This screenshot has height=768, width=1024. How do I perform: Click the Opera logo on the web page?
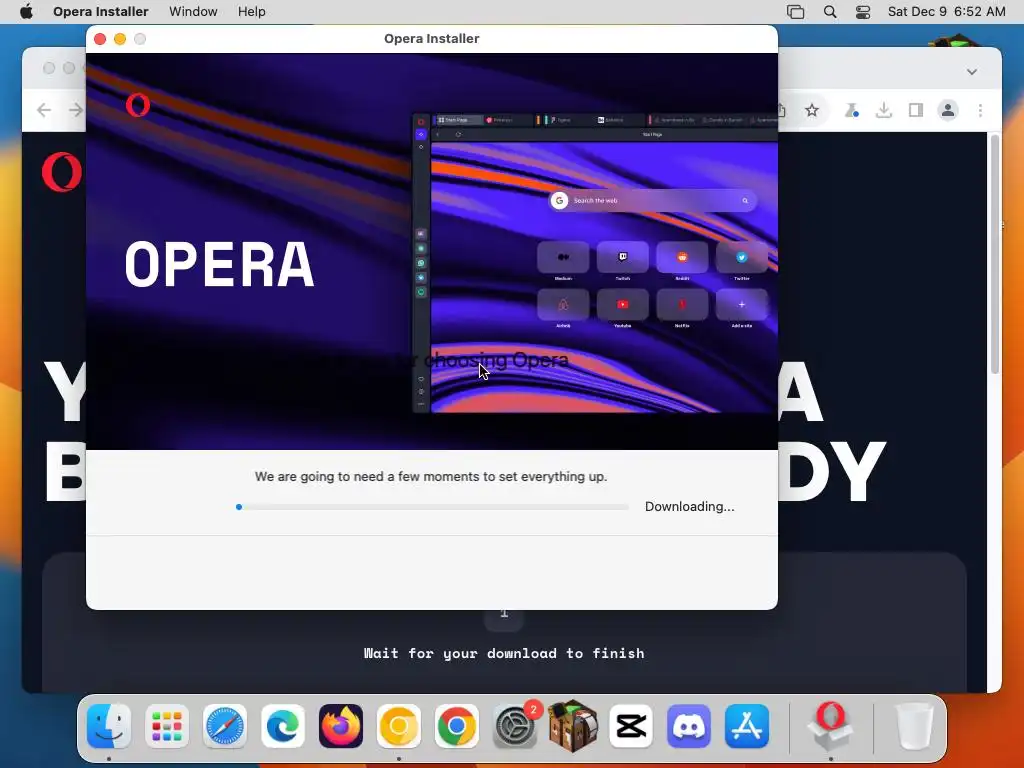62,172
